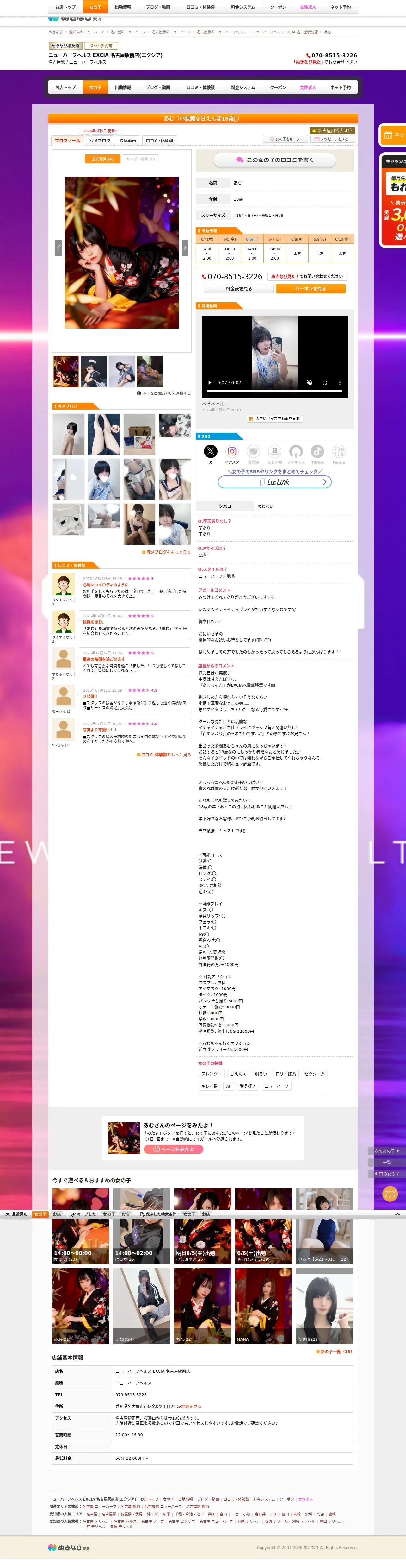The height and width of the screenshot is (1568, 406).
Task: Click むーさん reviewer avatar
Action: pyautogui.click(x=63, y=696)
